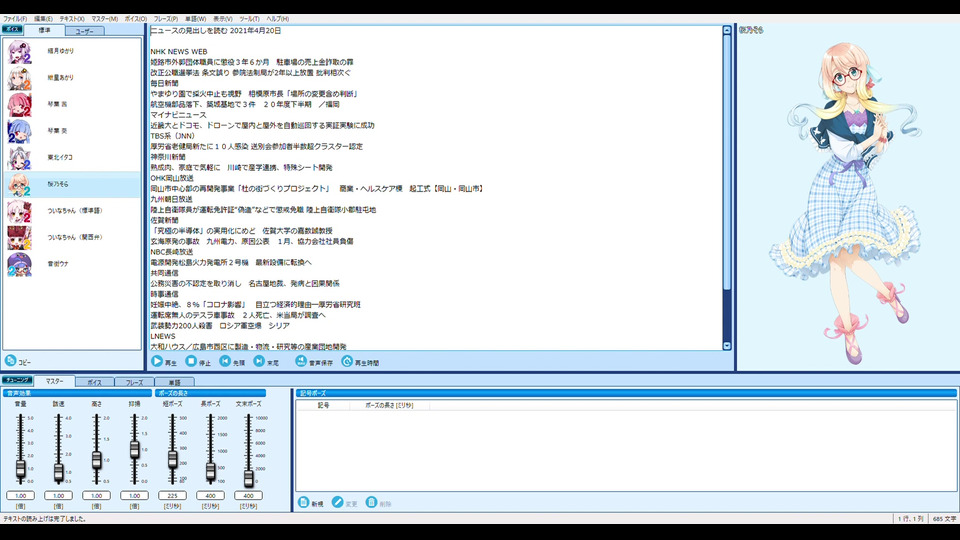Screen dimensions: 960x540
Task: Switch to 標準 voice preset tab
Action: coord(45,30)
